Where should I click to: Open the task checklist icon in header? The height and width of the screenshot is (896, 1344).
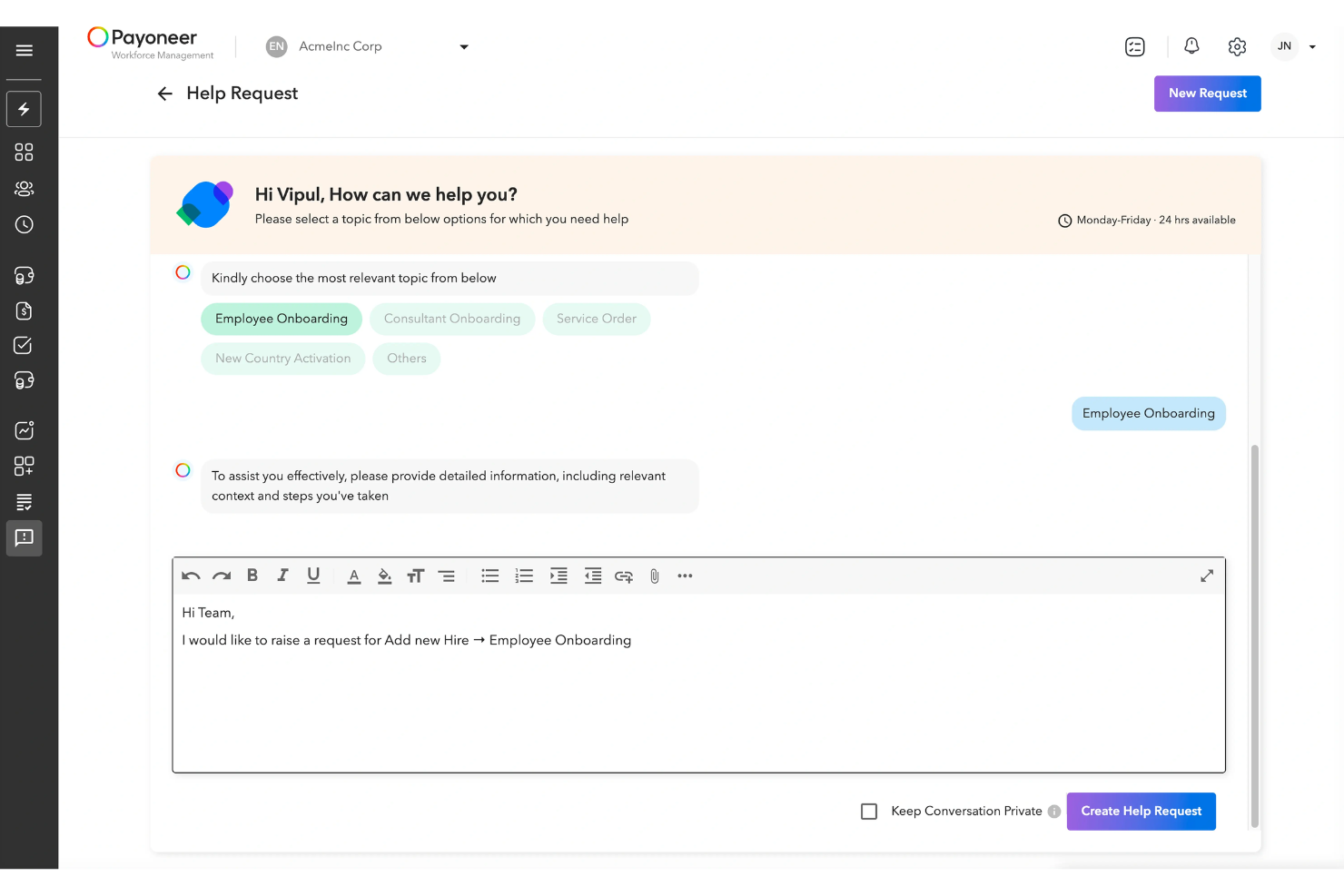coord(1135,46)
